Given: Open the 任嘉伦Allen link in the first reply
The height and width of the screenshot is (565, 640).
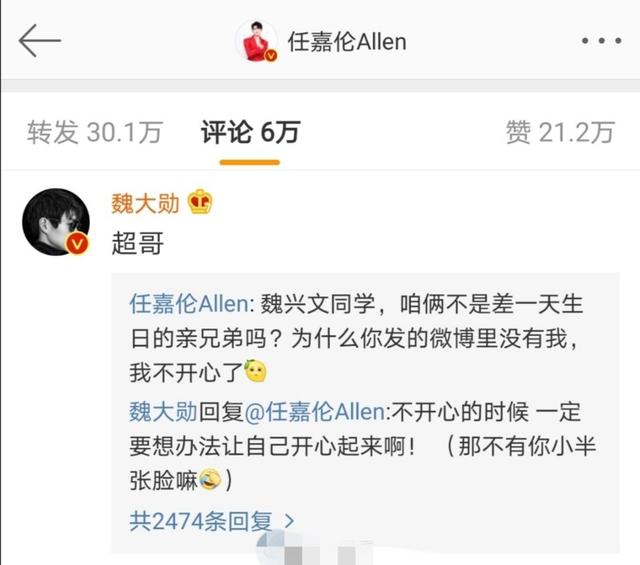Looking at the screenshot, I should [189, 304].
